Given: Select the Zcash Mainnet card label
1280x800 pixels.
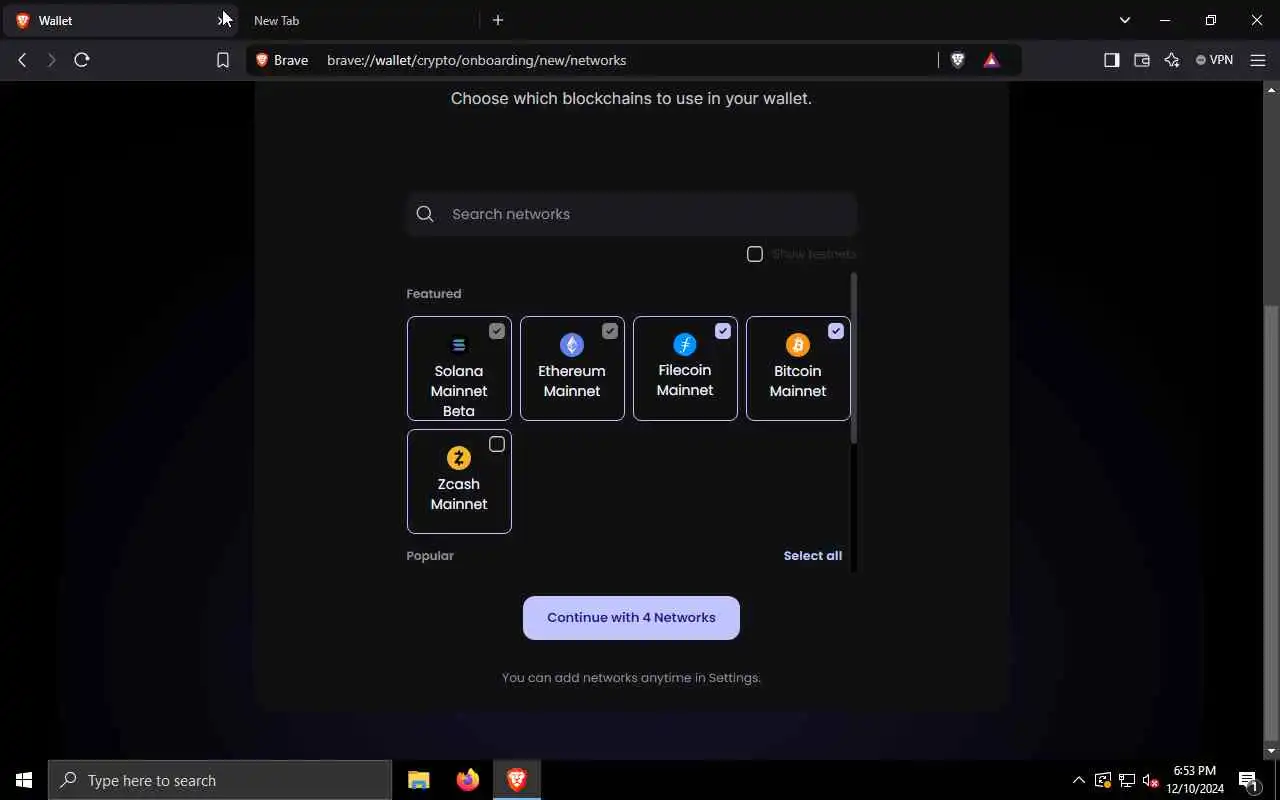Looking at the screenshot, I should pyautogui.click(x=459, y=494).
